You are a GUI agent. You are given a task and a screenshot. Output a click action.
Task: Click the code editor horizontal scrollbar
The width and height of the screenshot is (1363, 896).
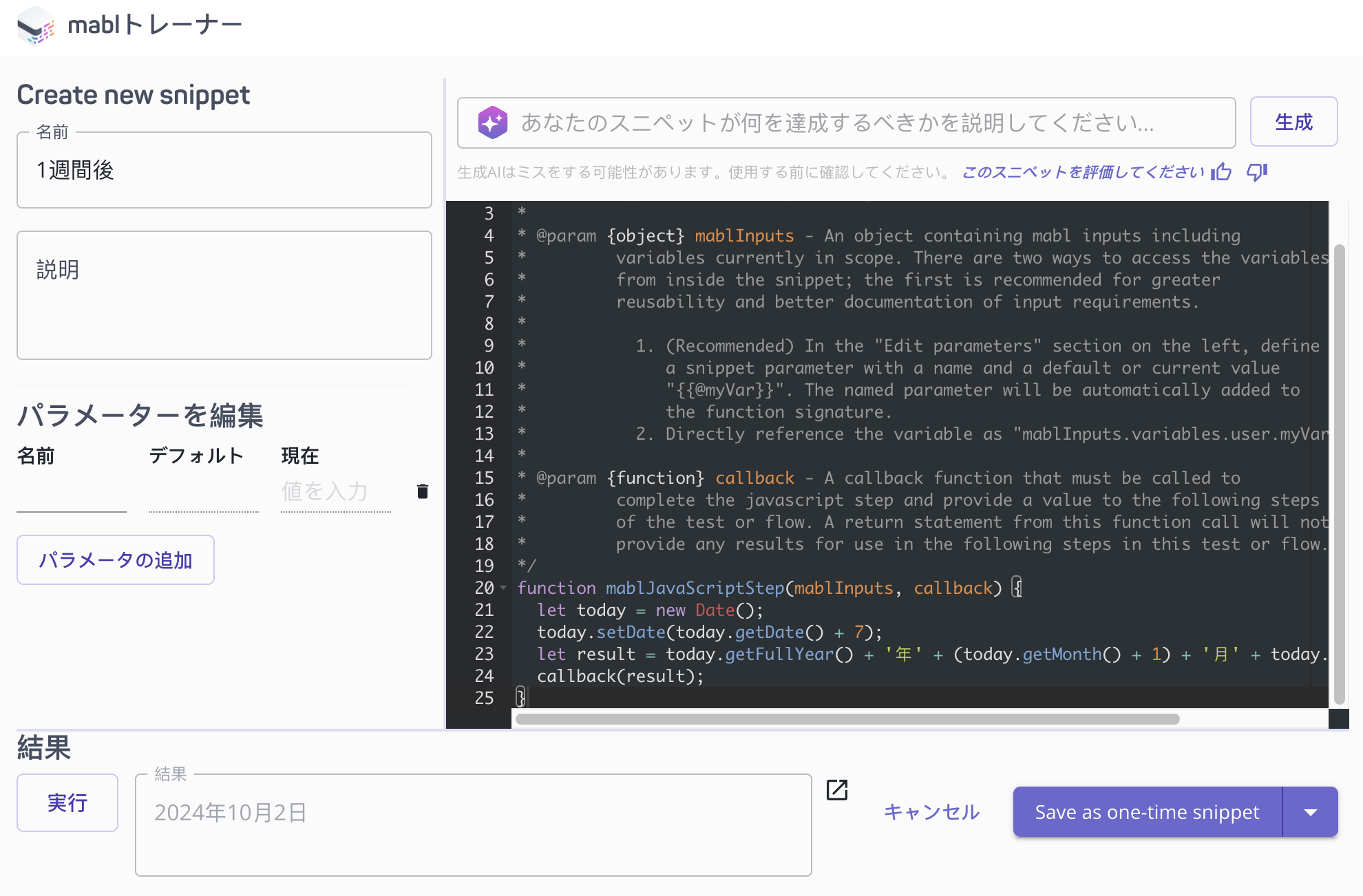coord(847,719)
